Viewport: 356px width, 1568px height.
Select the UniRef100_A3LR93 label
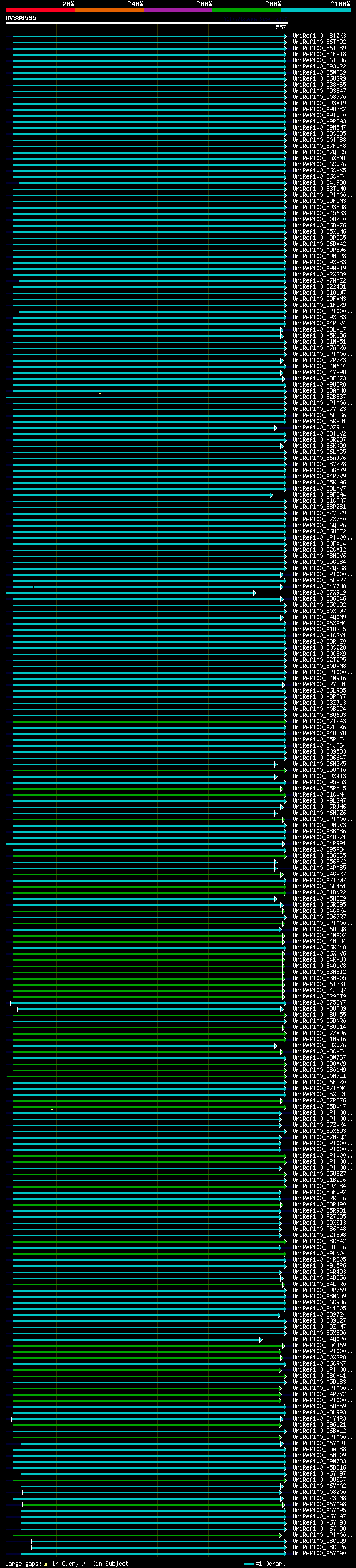319,1412
